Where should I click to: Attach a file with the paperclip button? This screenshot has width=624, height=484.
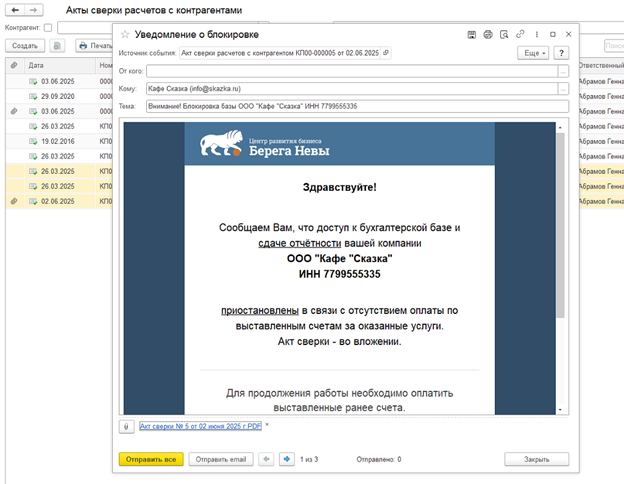126,427
